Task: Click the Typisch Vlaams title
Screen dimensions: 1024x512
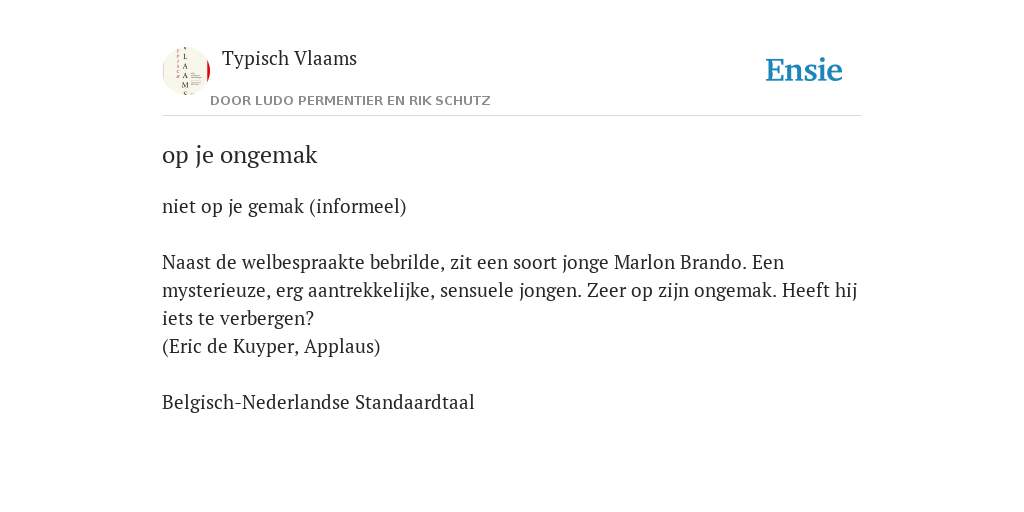Action: pos(289,59)
